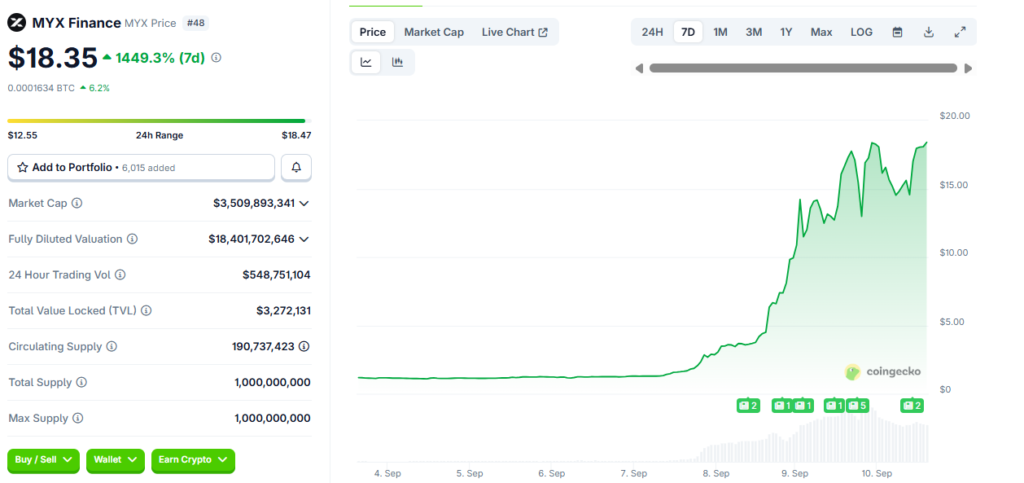Select the 24H time range
The width and height of the screenshot is (1024, 483).
(x=652, y=32)
